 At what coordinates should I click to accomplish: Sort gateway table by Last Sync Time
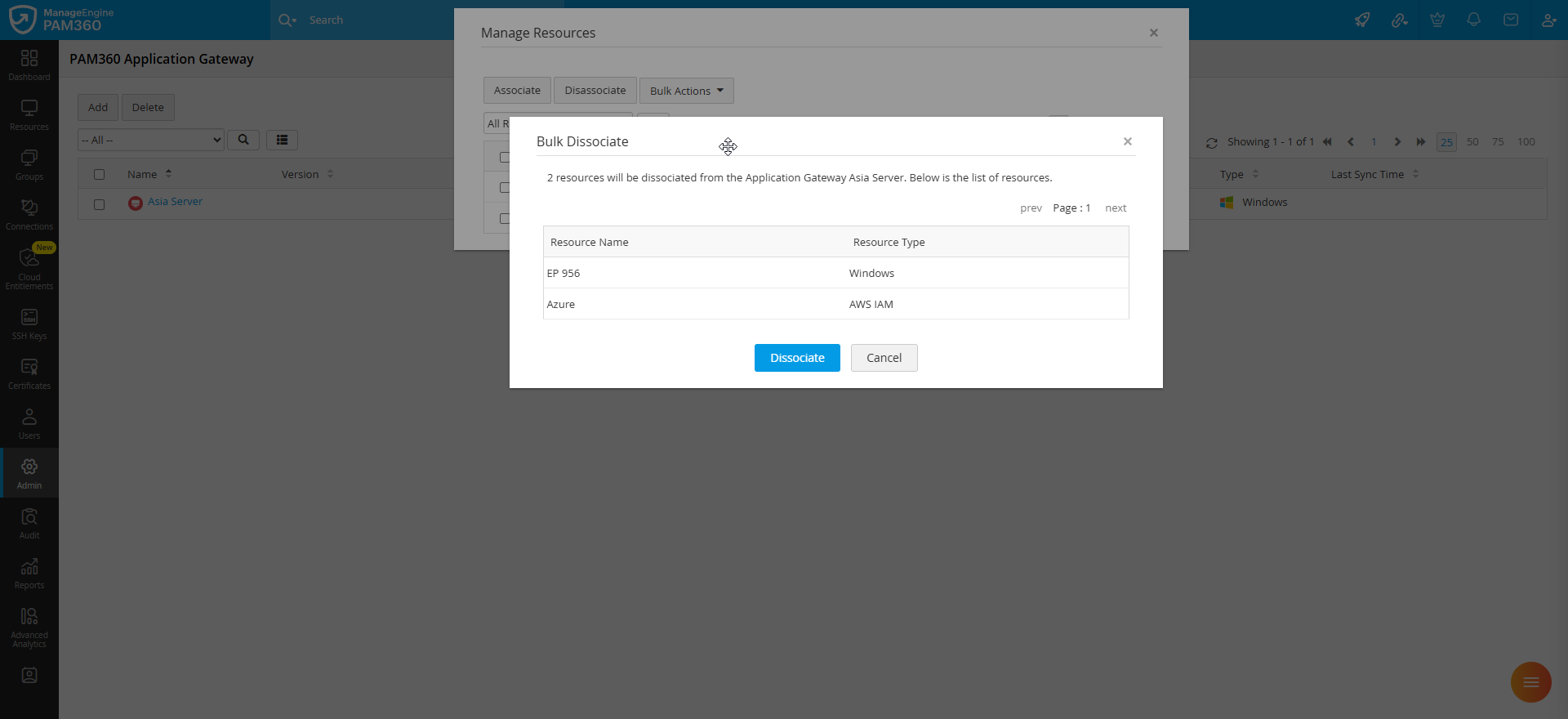(1375, 174)
